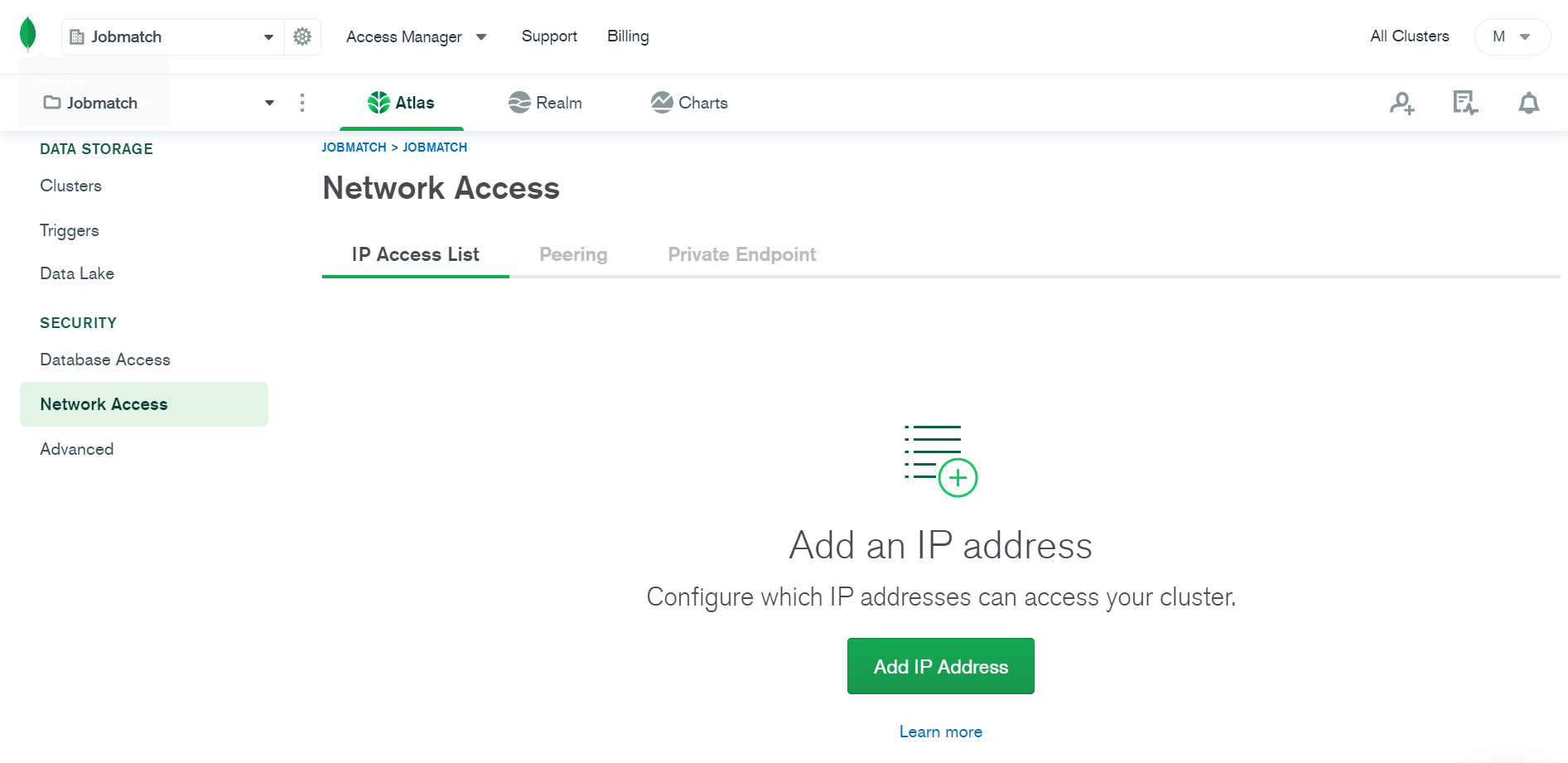Click the add IP list illustration icon
The width and height of the screenshot is (1568, 763).
941,460
